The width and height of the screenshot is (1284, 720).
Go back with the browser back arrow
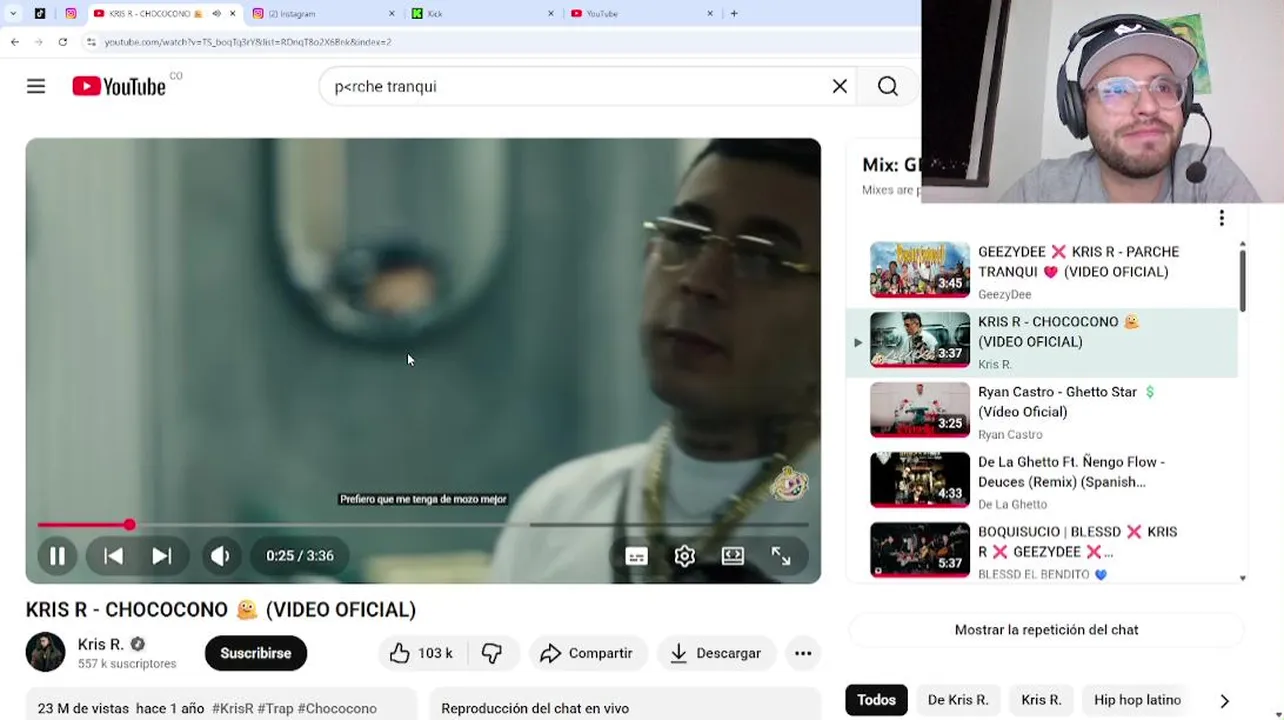point(14,42)
